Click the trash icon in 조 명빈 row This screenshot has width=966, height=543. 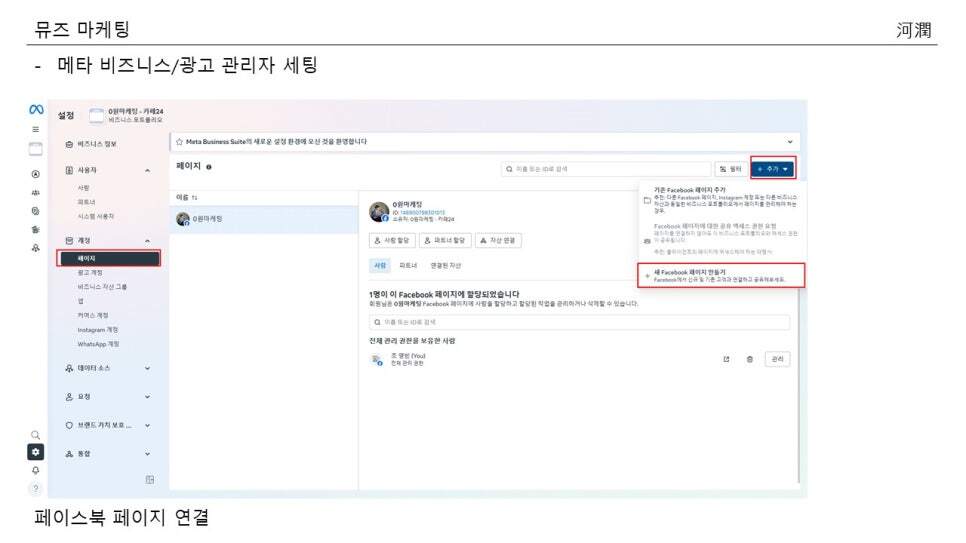(x=750, y=359)
